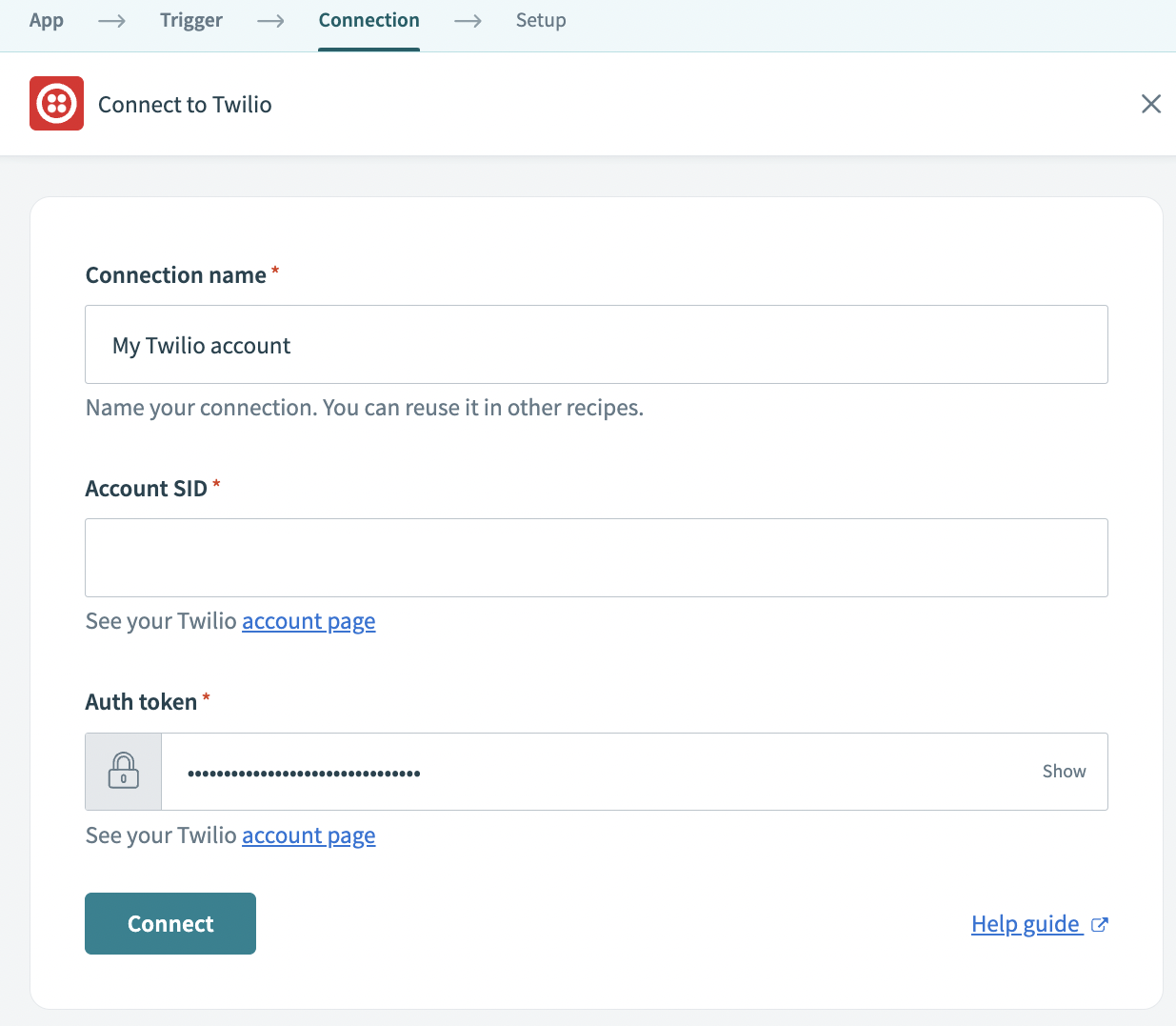Viewport: 1176px width, 1026px height.
Task: Click the Twilio app logo icon
Action: click(x=56, y=103)
